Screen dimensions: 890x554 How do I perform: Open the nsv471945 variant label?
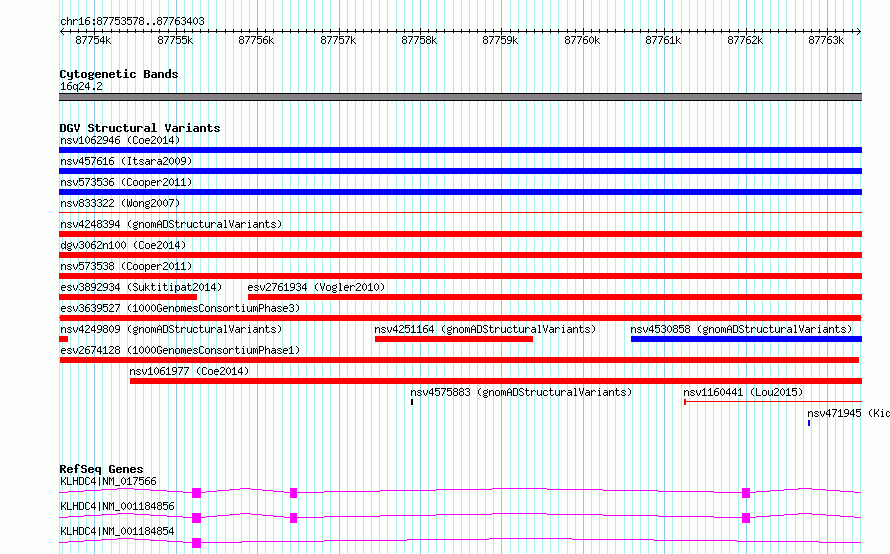(x=849, y=413)
